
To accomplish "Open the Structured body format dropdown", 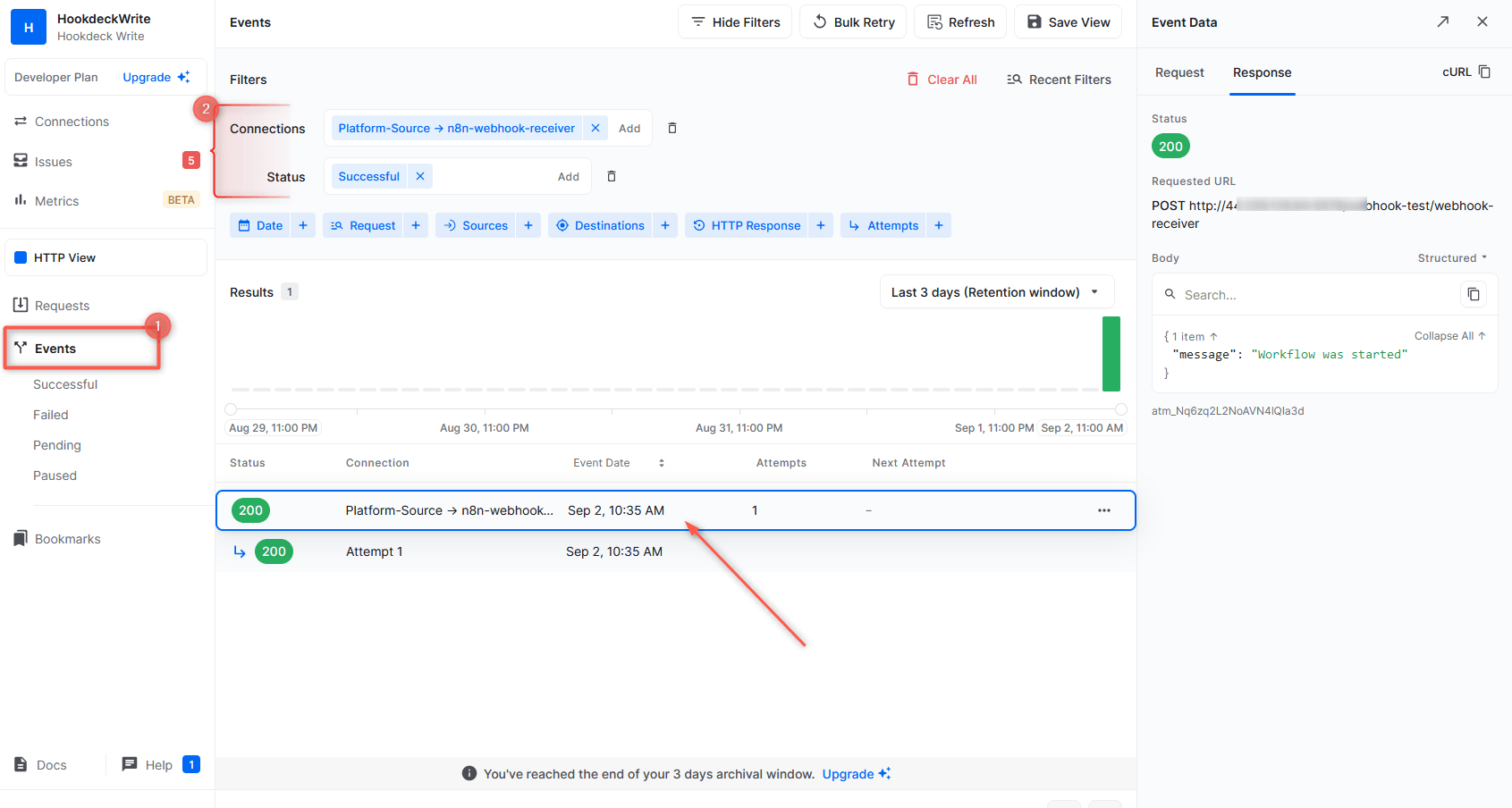I will [x=1452, y=258].
